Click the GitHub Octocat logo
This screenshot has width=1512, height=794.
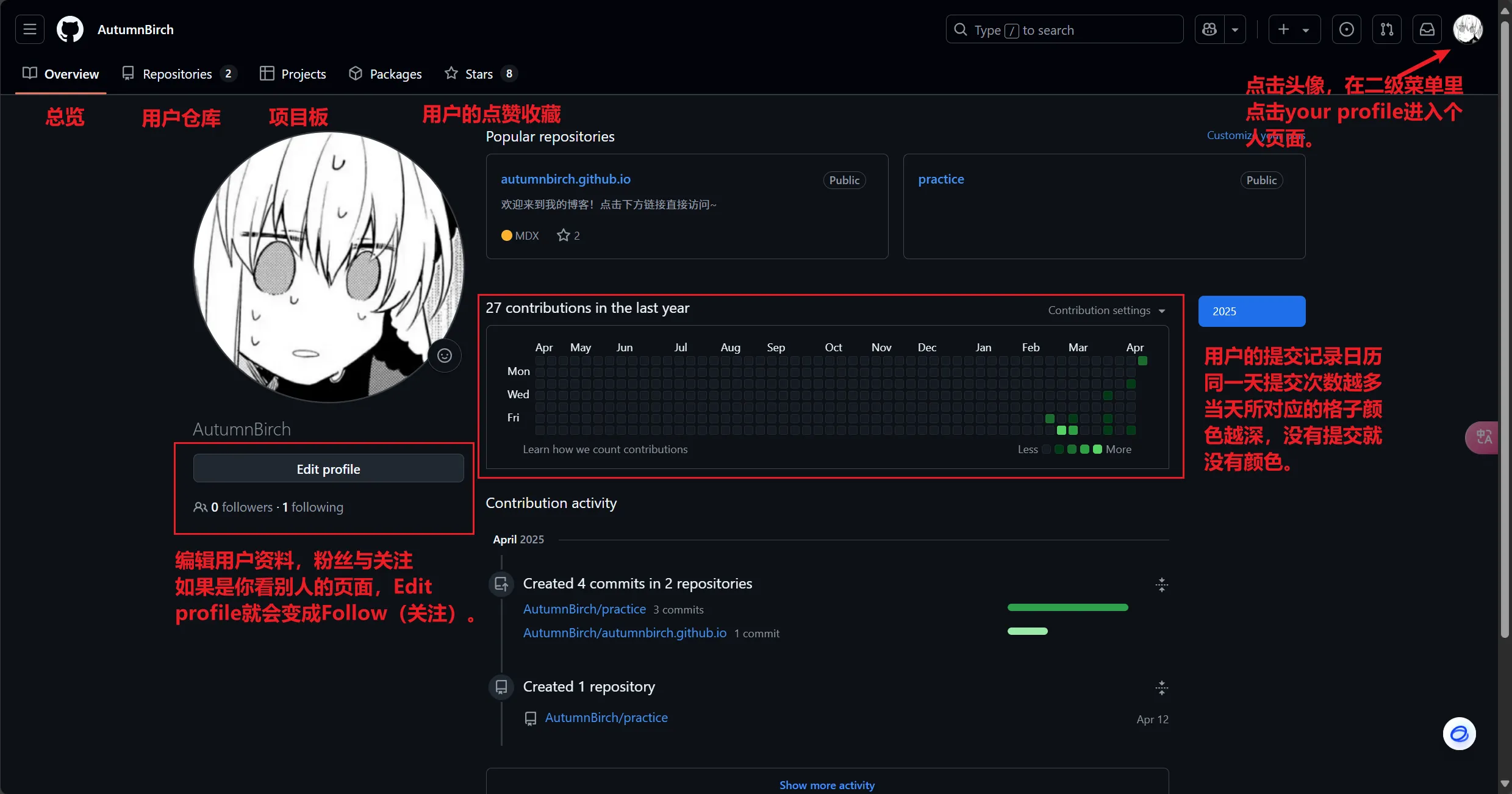[x=70, y=29]
